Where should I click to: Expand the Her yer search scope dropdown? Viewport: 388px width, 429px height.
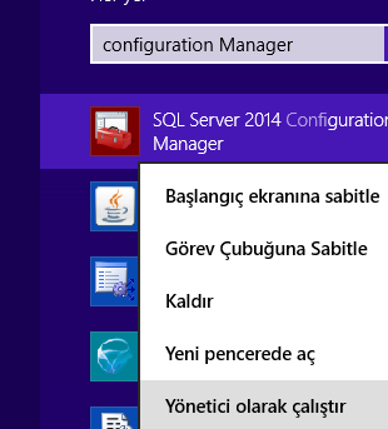click(x=118, y=1)
